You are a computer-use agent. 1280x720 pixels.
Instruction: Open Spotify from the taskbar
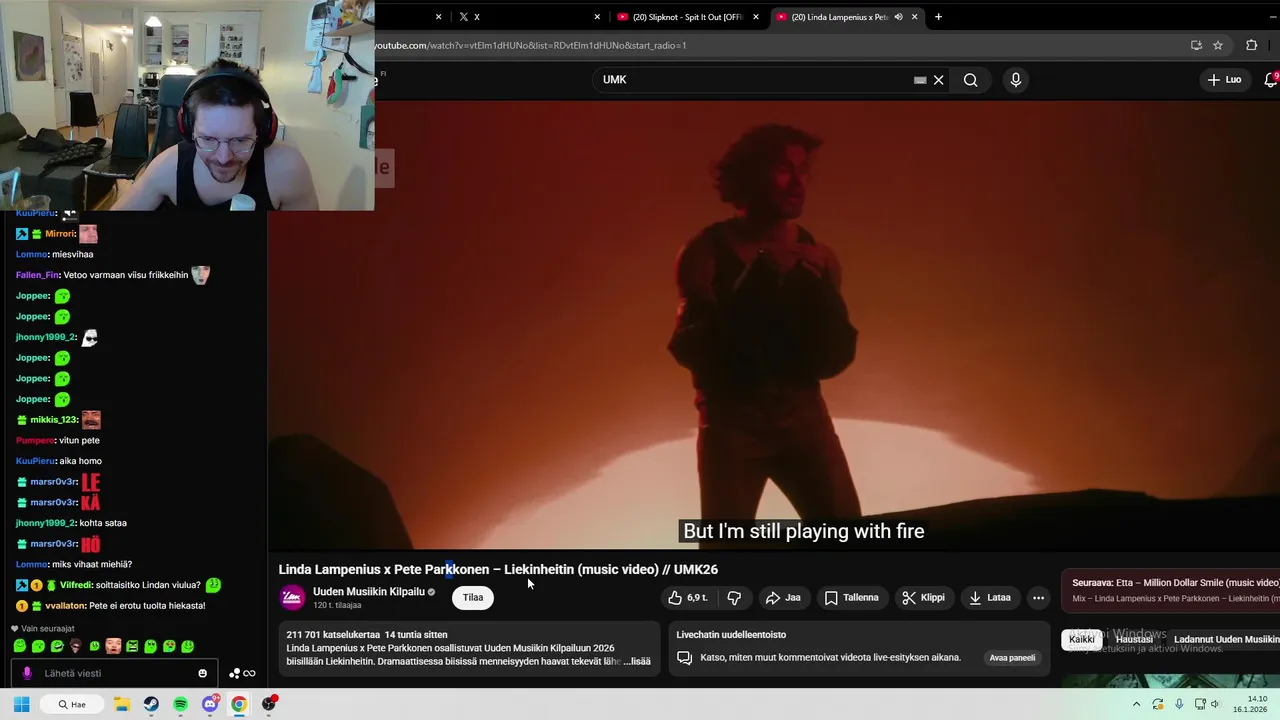180,704
